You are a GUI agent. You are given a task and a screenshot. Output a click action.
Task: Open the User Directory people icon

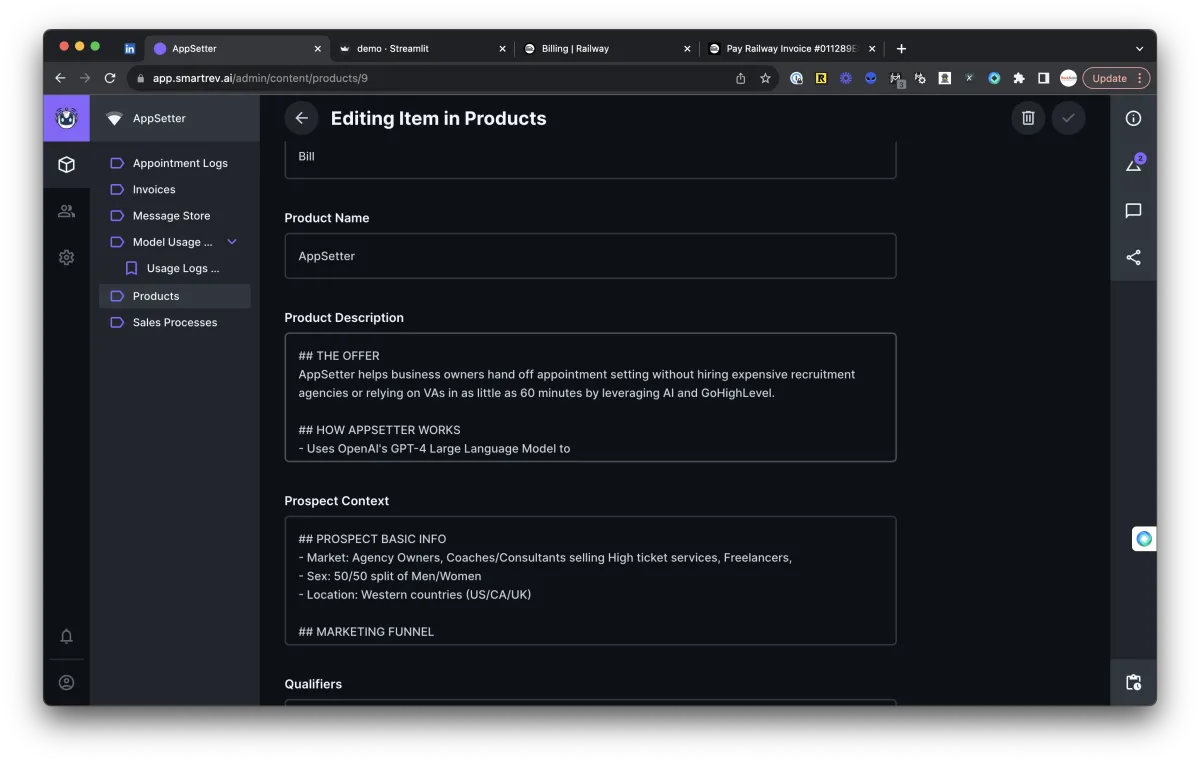click(66, 211)
